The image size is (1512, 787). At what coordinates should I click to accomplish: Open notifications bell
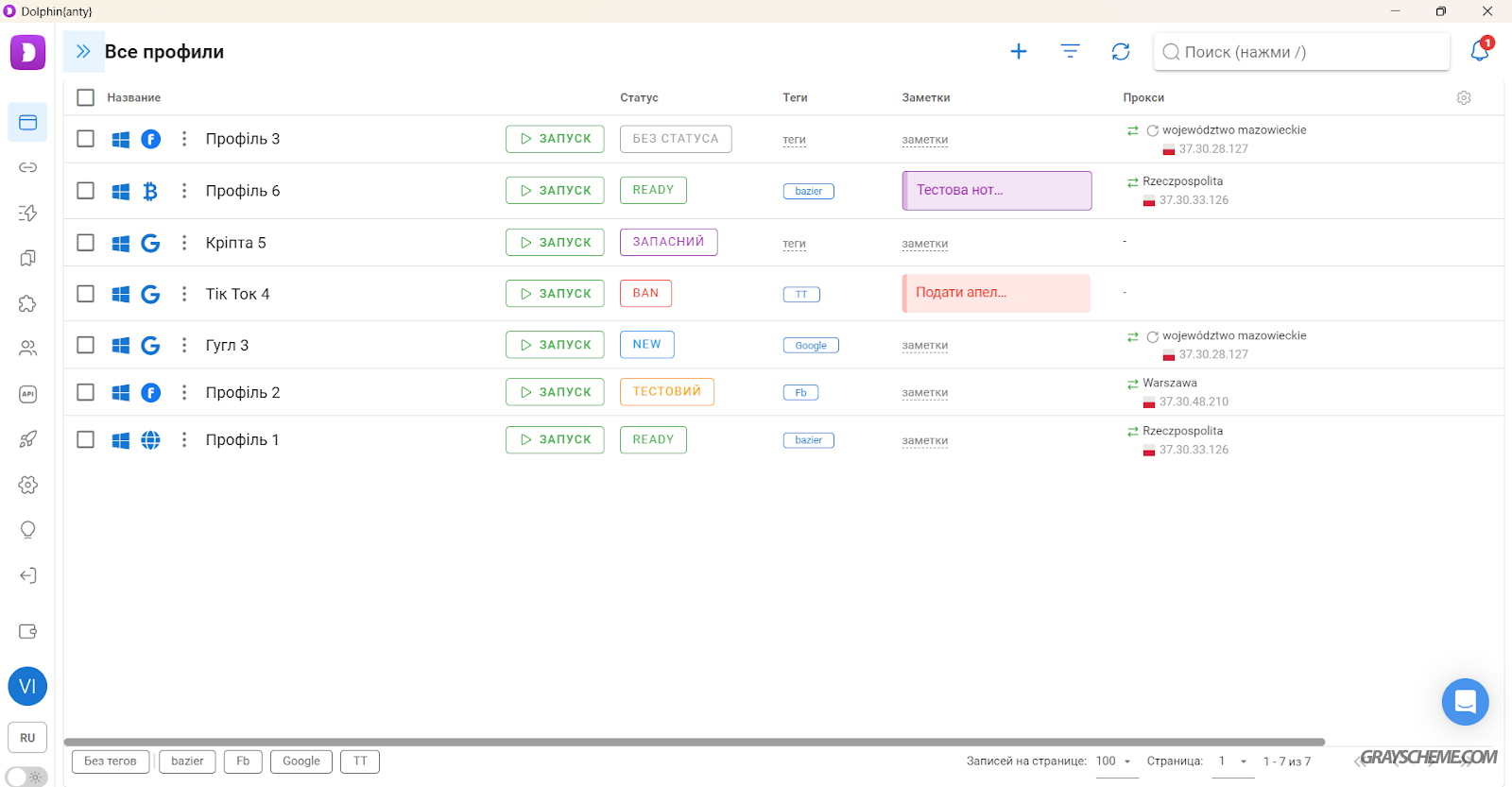coord(1480,51)
